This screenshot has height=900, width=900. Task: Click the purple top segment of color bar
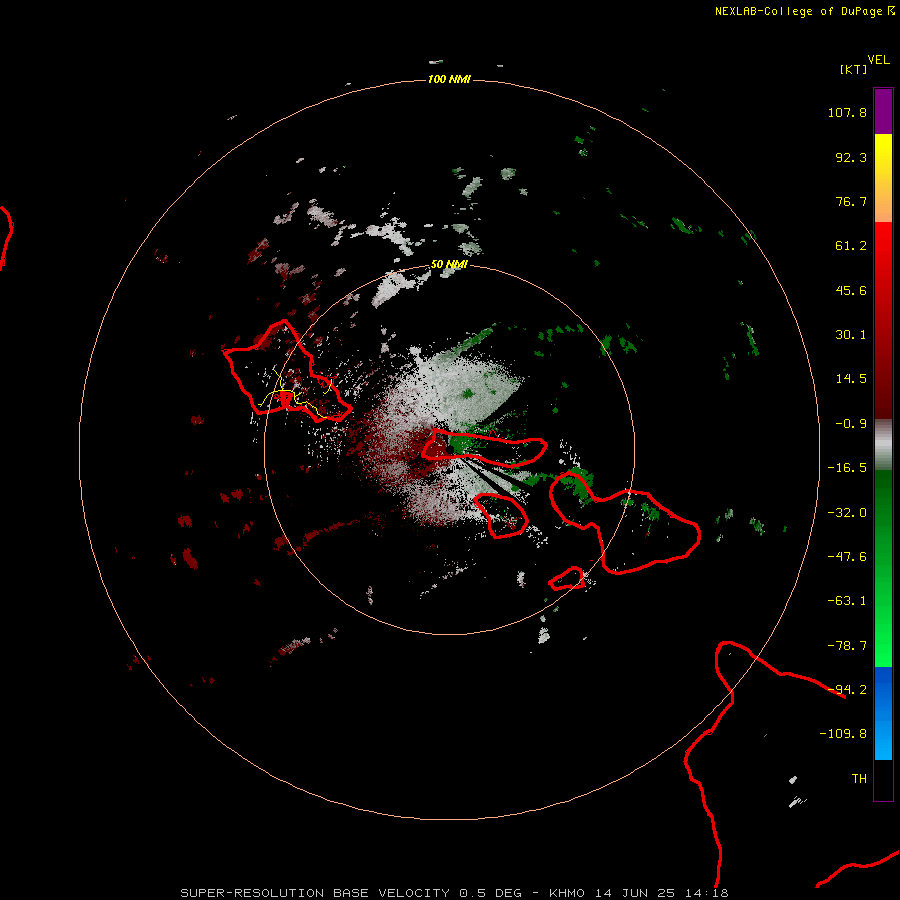pos(883,111)
